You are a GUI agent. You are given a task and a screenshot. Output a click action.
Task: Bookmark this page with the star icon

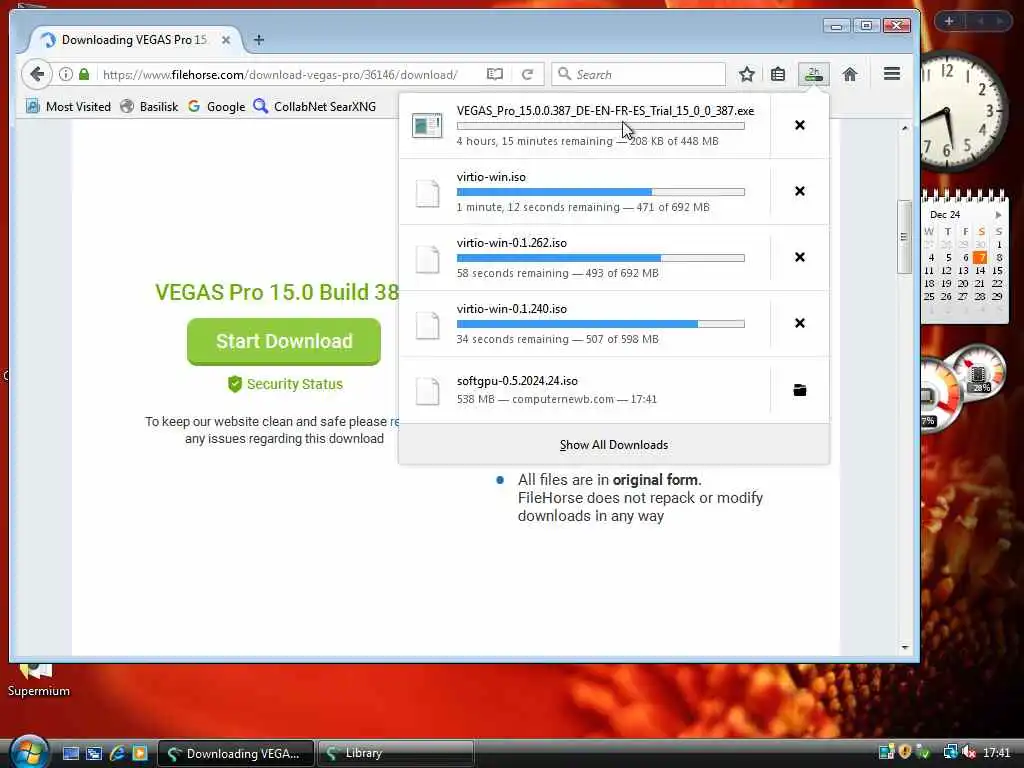tap(746, 74)
